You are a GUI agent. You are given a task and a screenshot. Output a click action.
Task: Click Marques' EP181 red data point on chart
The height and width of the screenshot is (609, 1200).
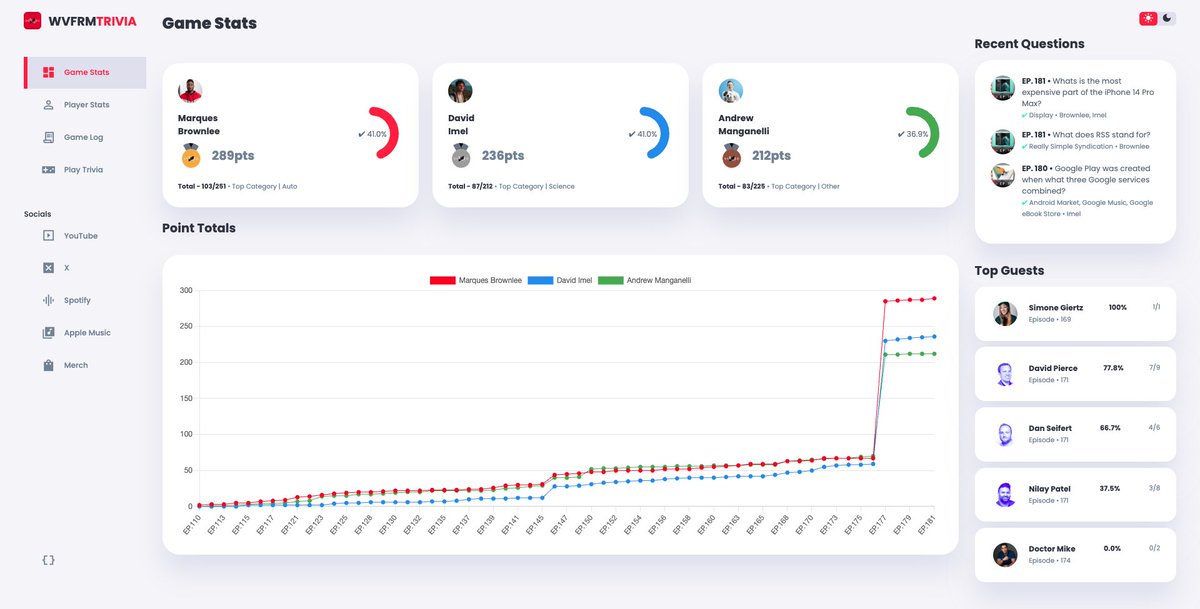tap(935, 298)
